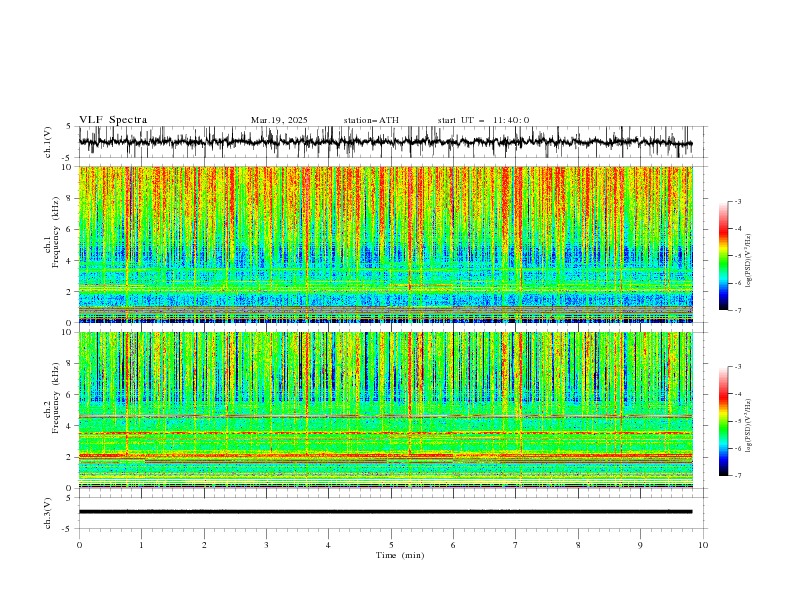Click the time axis tick label "7"
This screenshot has height=612, width=792.
[x=516, y=545]
